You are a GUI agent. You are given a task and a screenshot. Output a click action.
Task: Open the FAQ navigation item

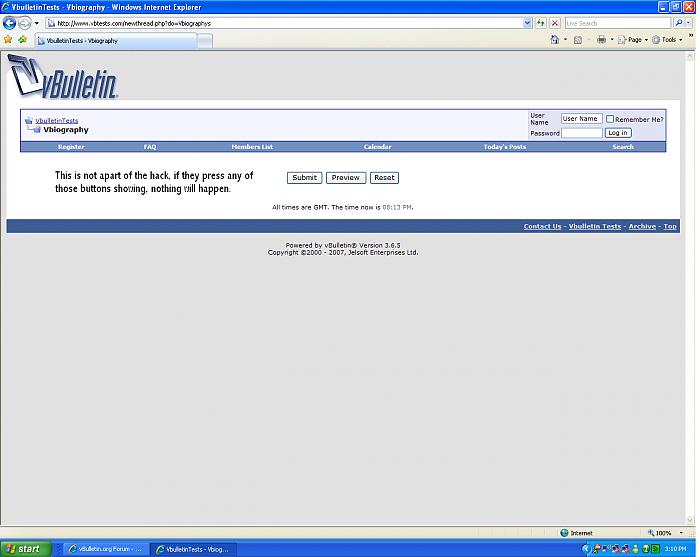(x=150, y=147)
